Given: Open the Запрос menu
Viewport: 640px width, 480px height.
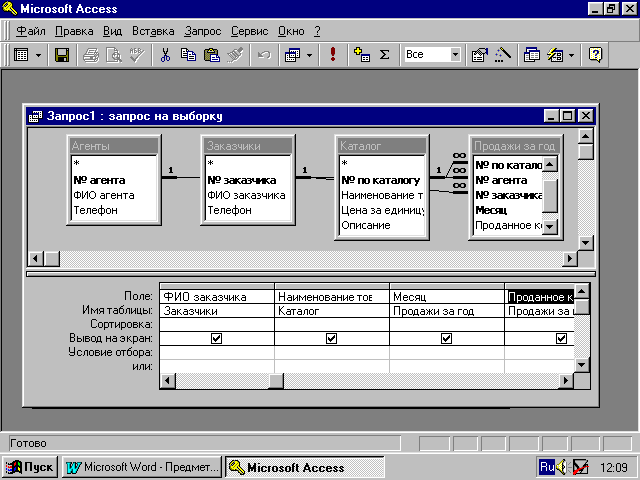Looking at the screenshot, I should [x=202, y=31].
